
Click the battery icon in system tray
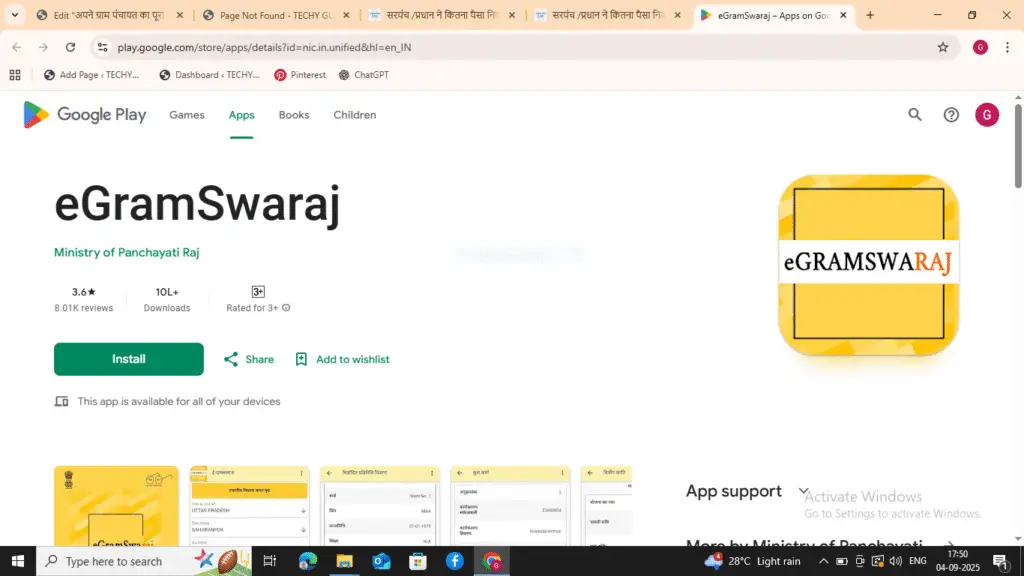coord(842,561)
